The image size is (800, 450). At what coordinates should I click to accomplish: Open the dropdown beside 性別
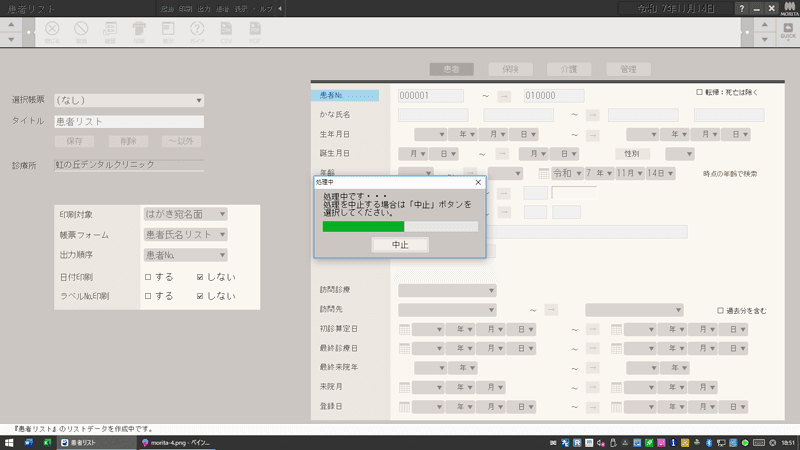pos(680,154)
